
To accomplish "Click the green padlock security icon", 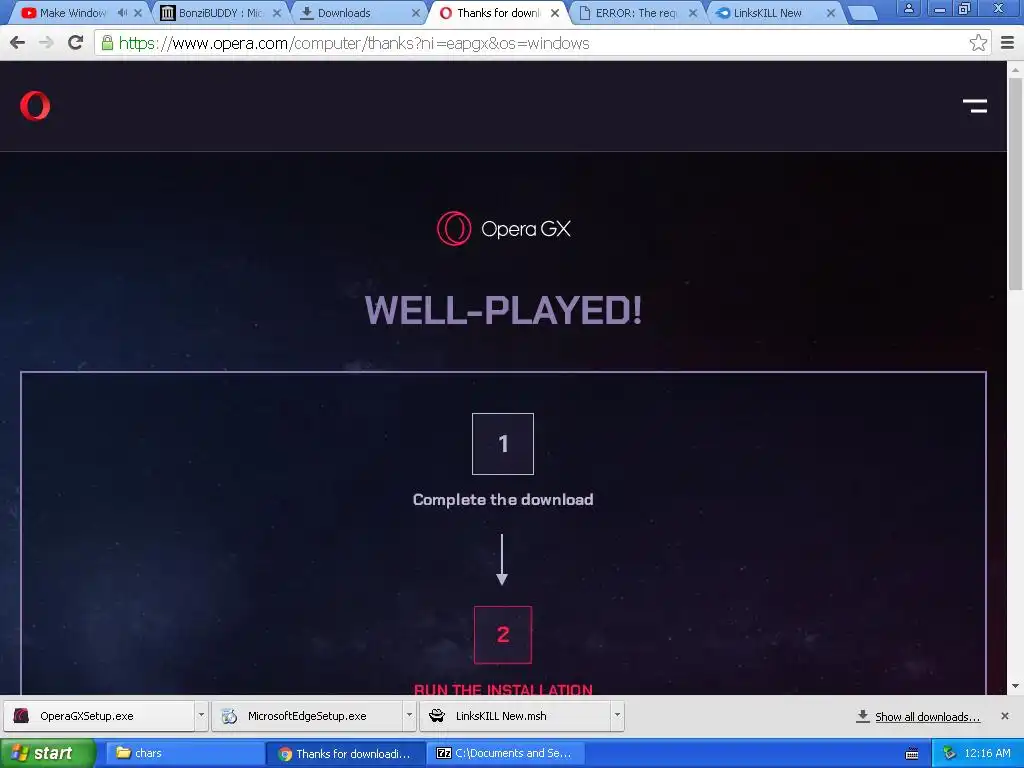I will coord(107,43).
